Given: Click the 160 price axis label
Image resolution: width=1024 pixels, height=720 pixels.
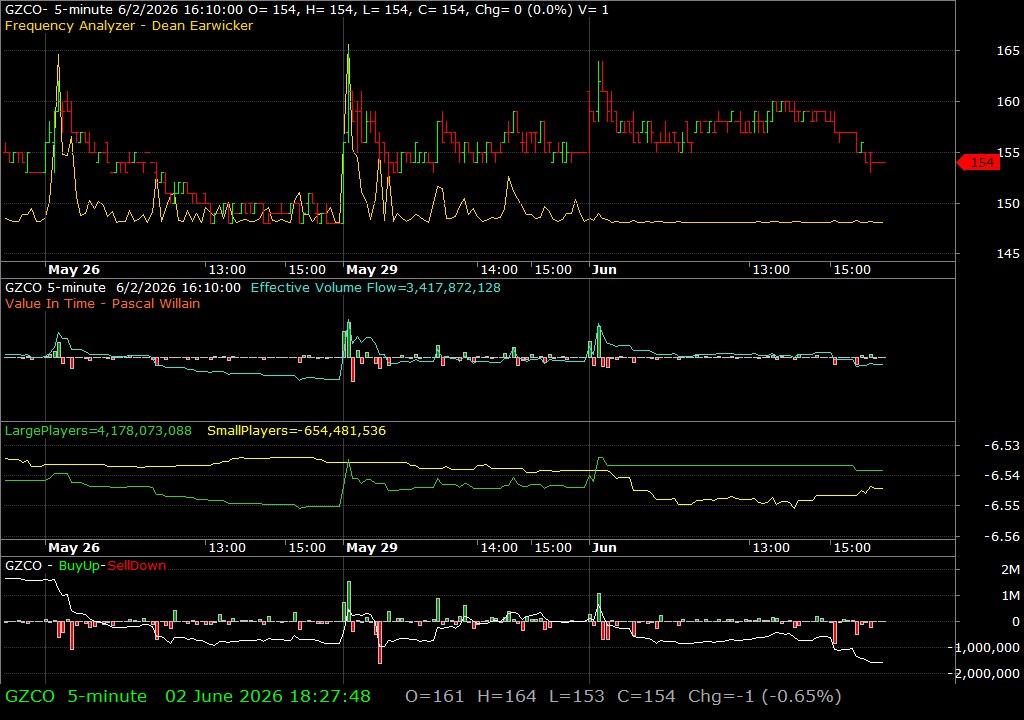Looking at the screenshot, I should 1008,102.
